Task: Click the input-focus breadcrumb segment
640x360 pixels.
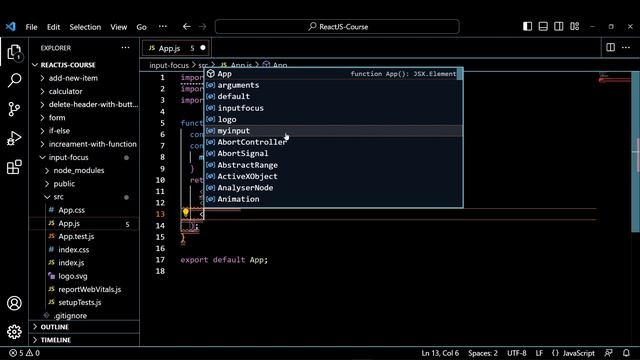Action: tap(169, 65)
